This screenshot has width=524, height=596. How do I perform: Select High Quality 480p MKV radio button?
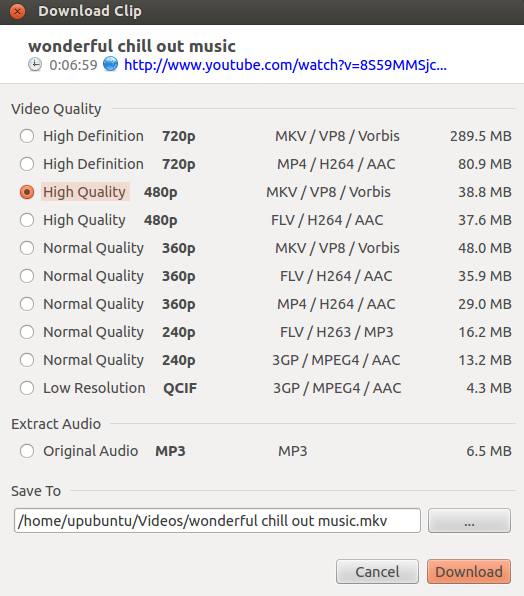[x=27, y=192]
